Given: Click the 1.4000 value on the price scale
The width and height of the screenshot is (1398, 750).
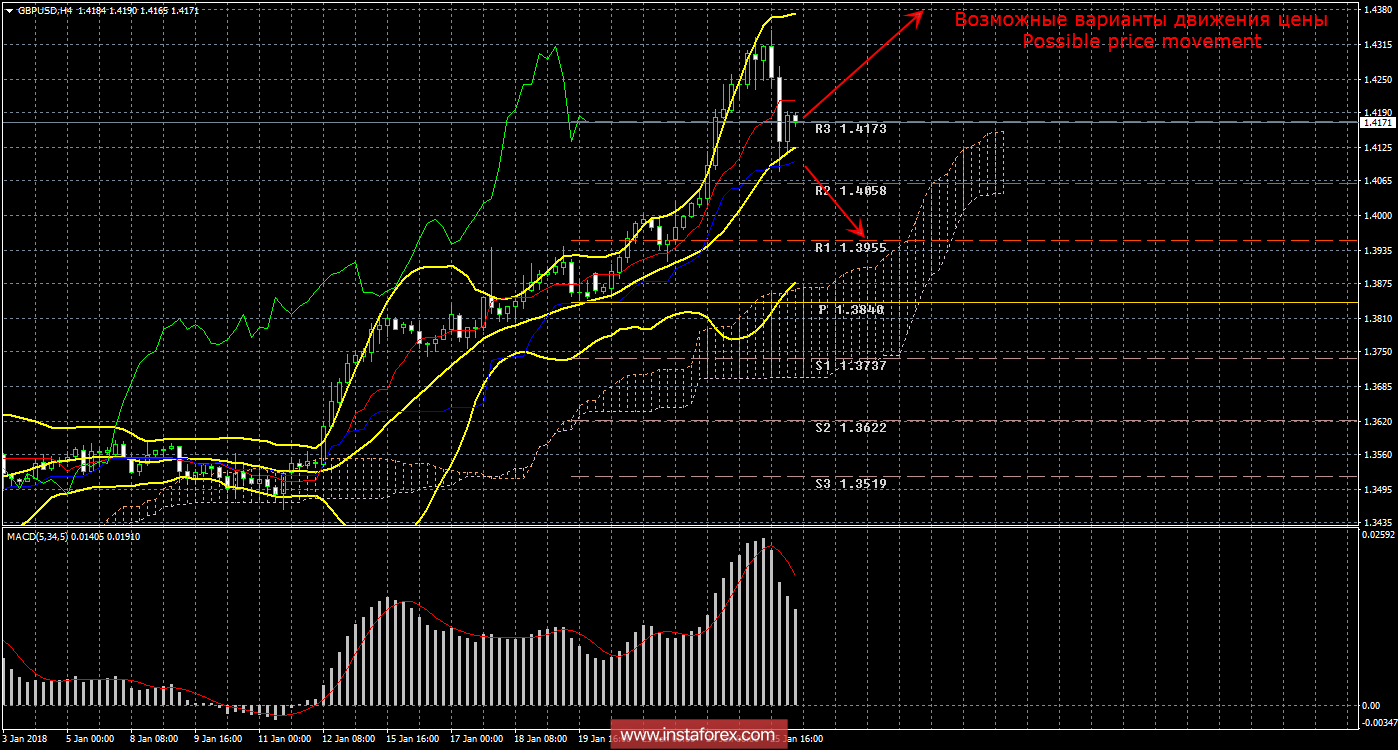Looking at the screenshot, I should (1376, 215).
